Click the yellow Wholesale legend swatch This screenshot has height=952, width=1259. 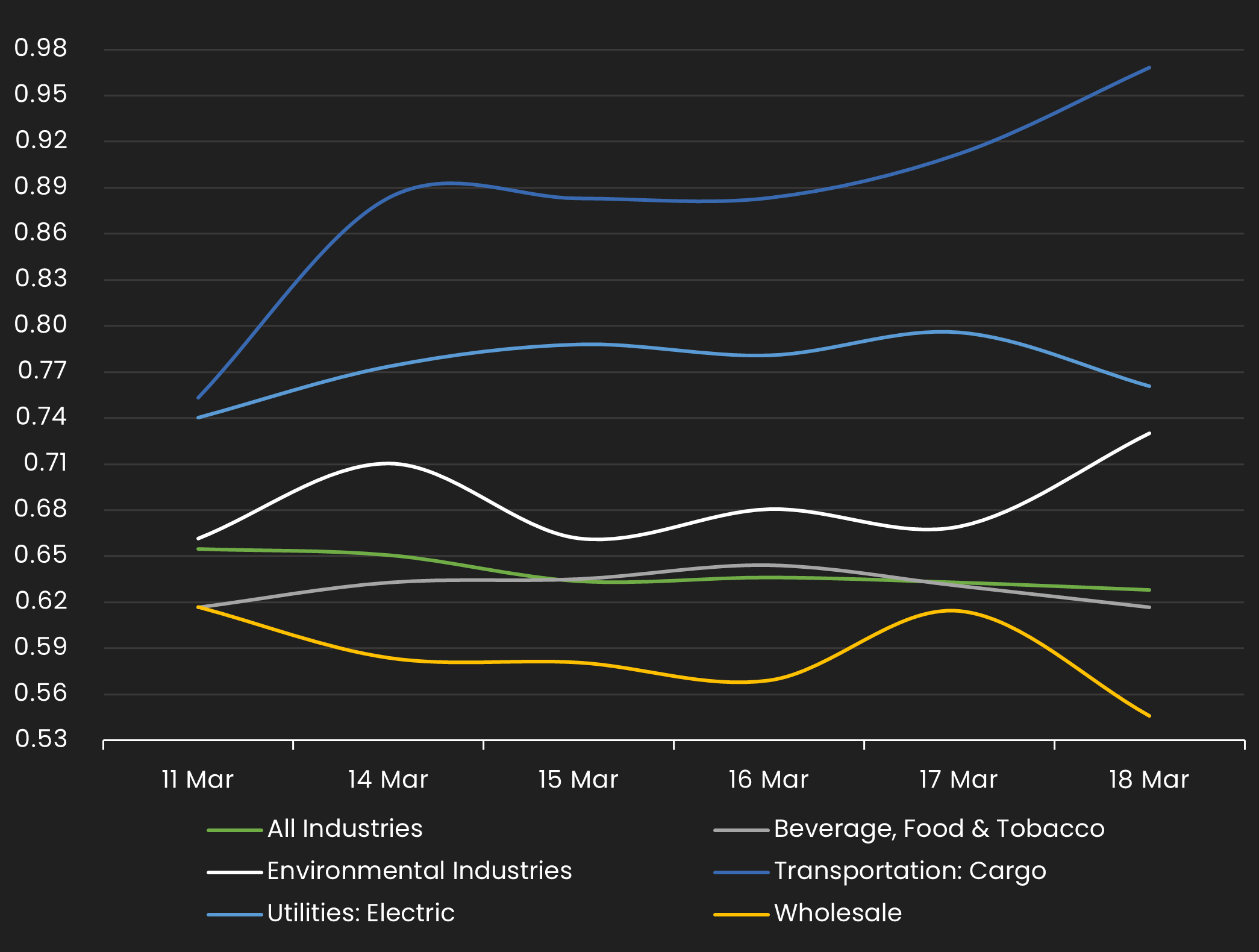coord(741,915)
